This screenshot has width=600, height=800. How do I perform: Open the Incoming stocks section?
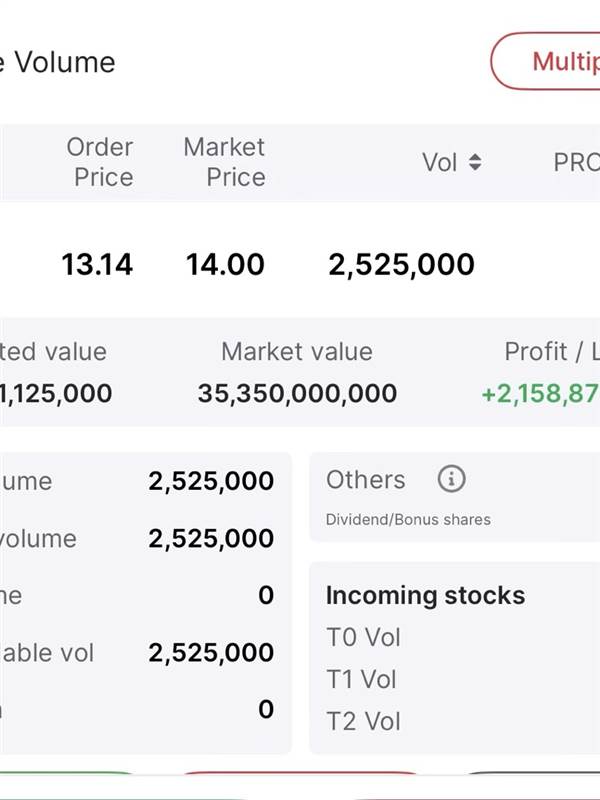426,595
